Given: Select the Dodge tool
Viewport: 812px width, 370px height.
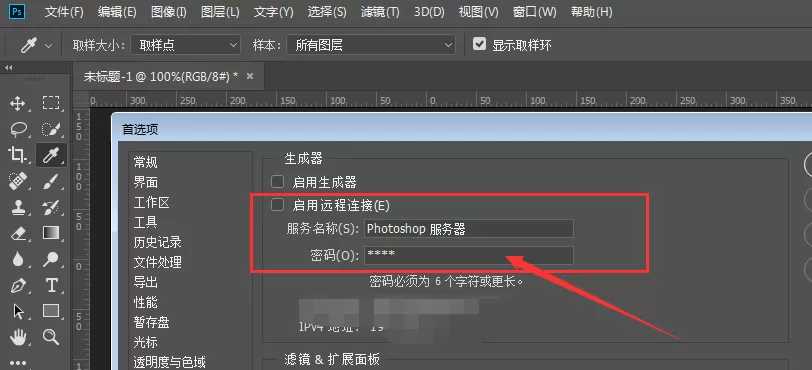Looking at the screenshot, I should coord(51,259).
